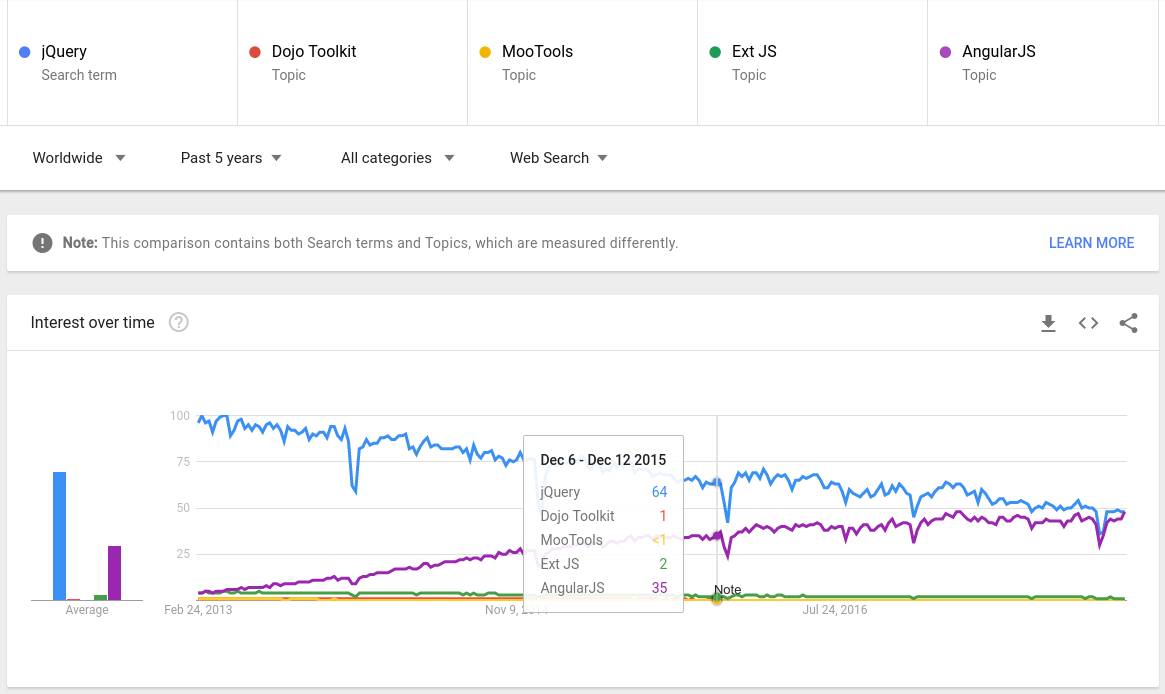
Task: Download the Interest over time data
Action: click(x=1048, y=323)
